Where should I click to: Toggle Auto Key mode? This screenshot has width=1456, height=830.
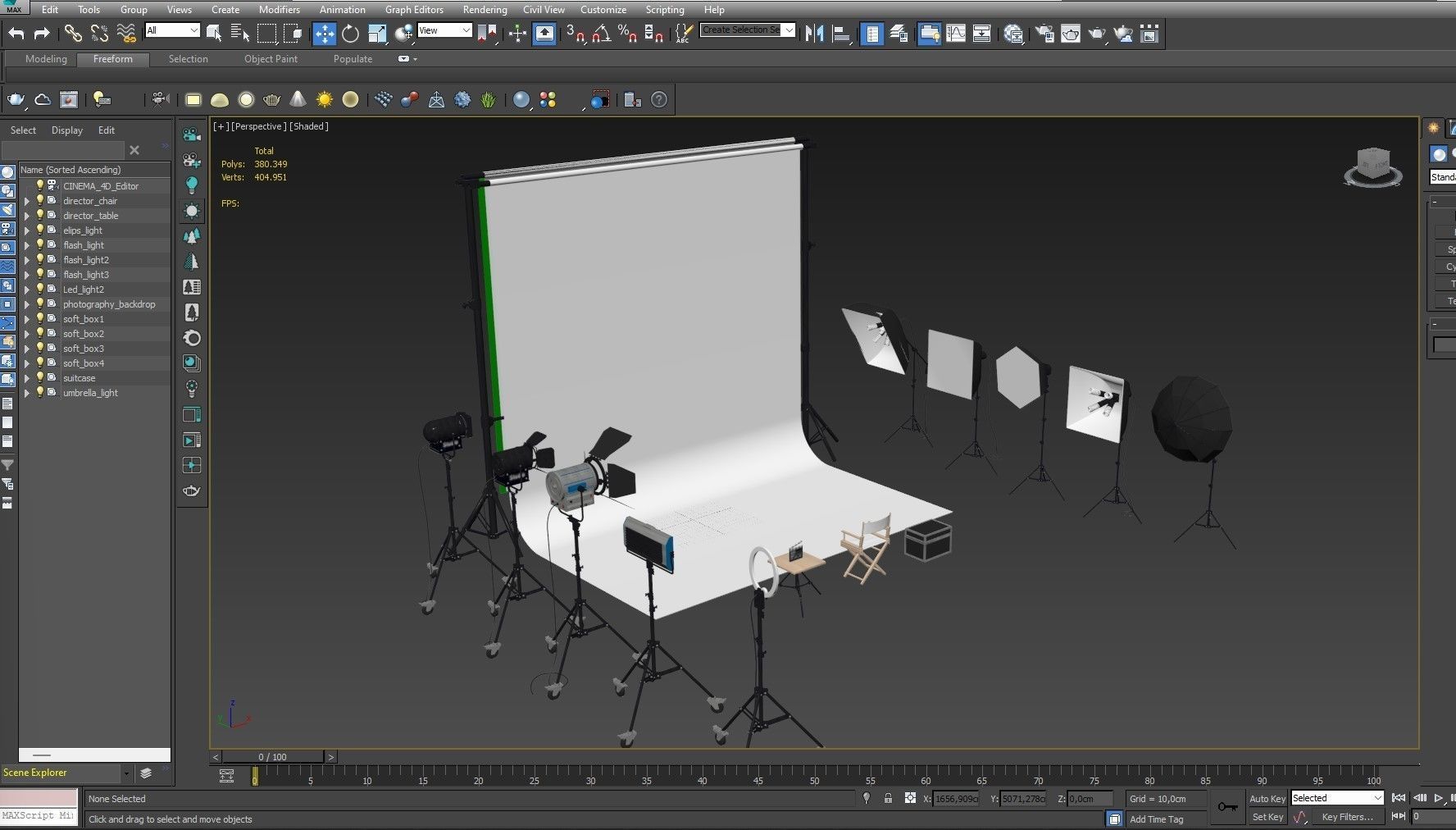[x=1267, y=798]
